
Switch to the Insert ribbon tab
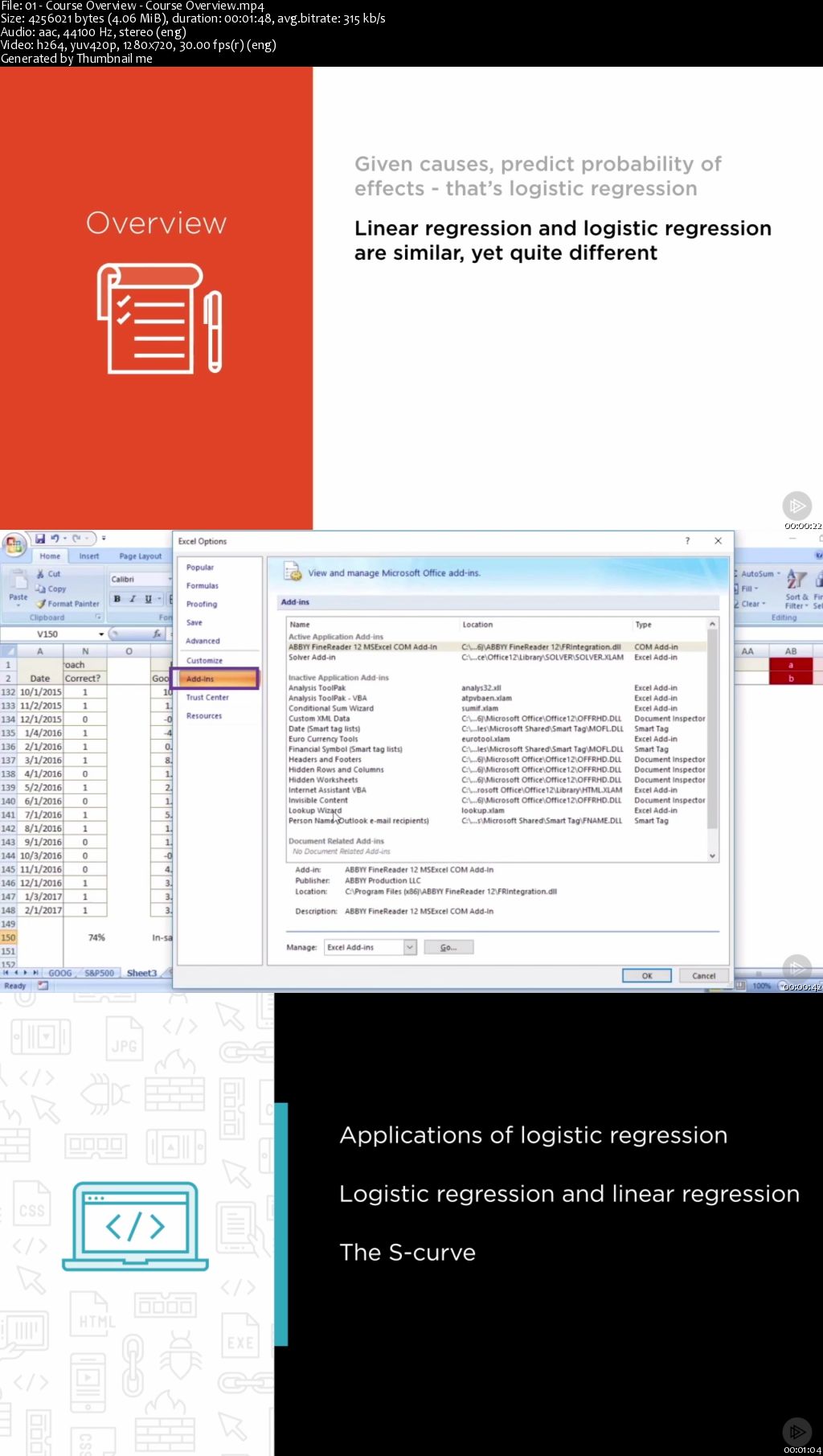(89, 556)
